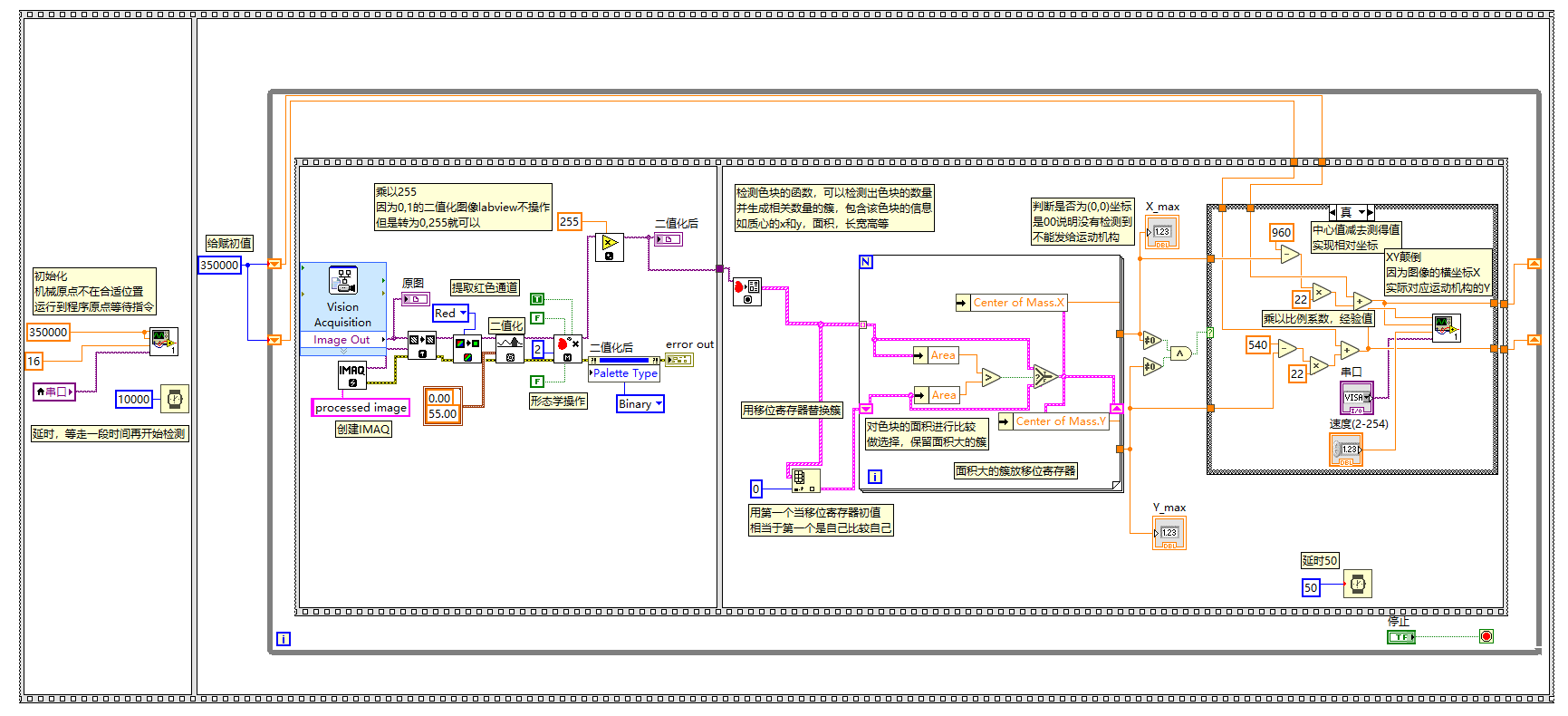Click the right shift register on the for loop

coord(1116,409)
